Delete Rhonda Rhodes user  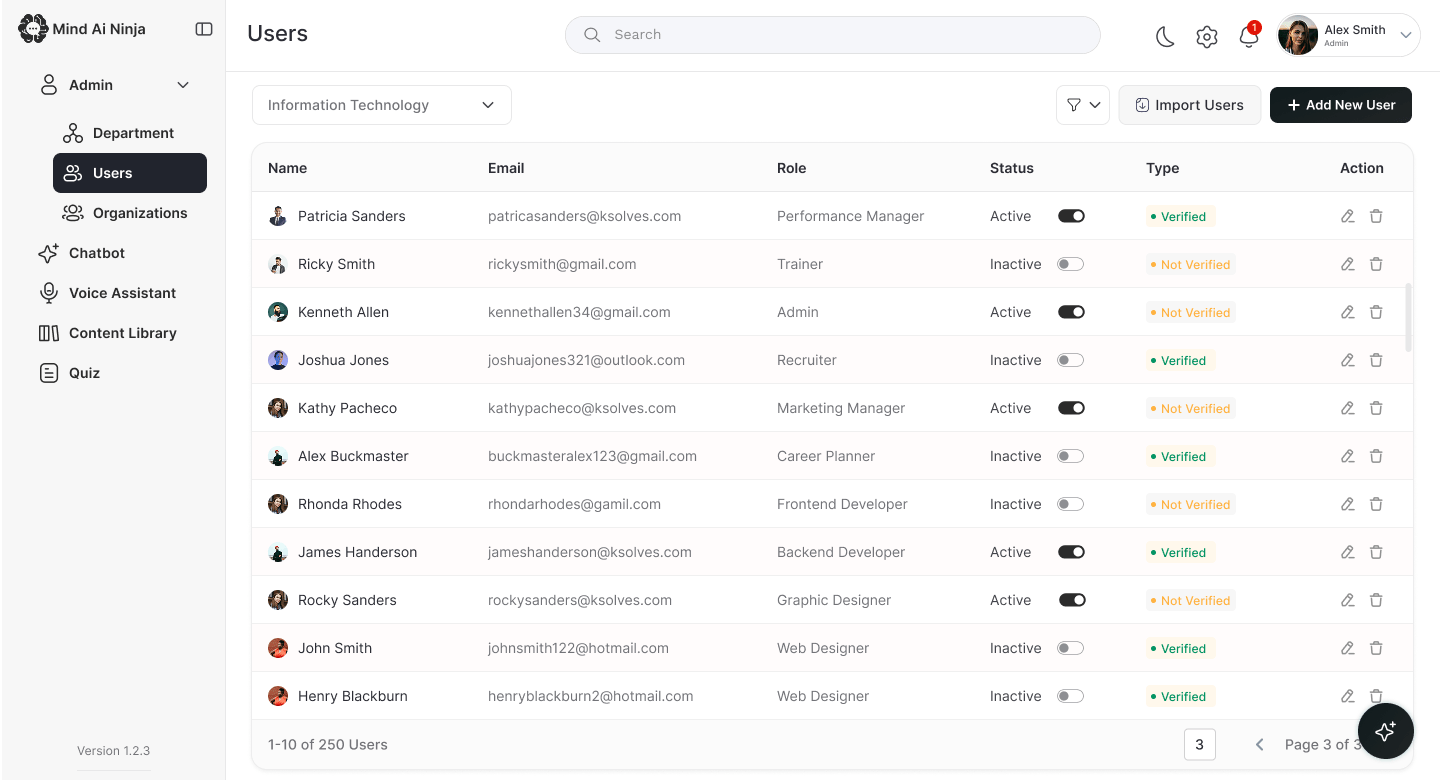tap(1376, 504)
